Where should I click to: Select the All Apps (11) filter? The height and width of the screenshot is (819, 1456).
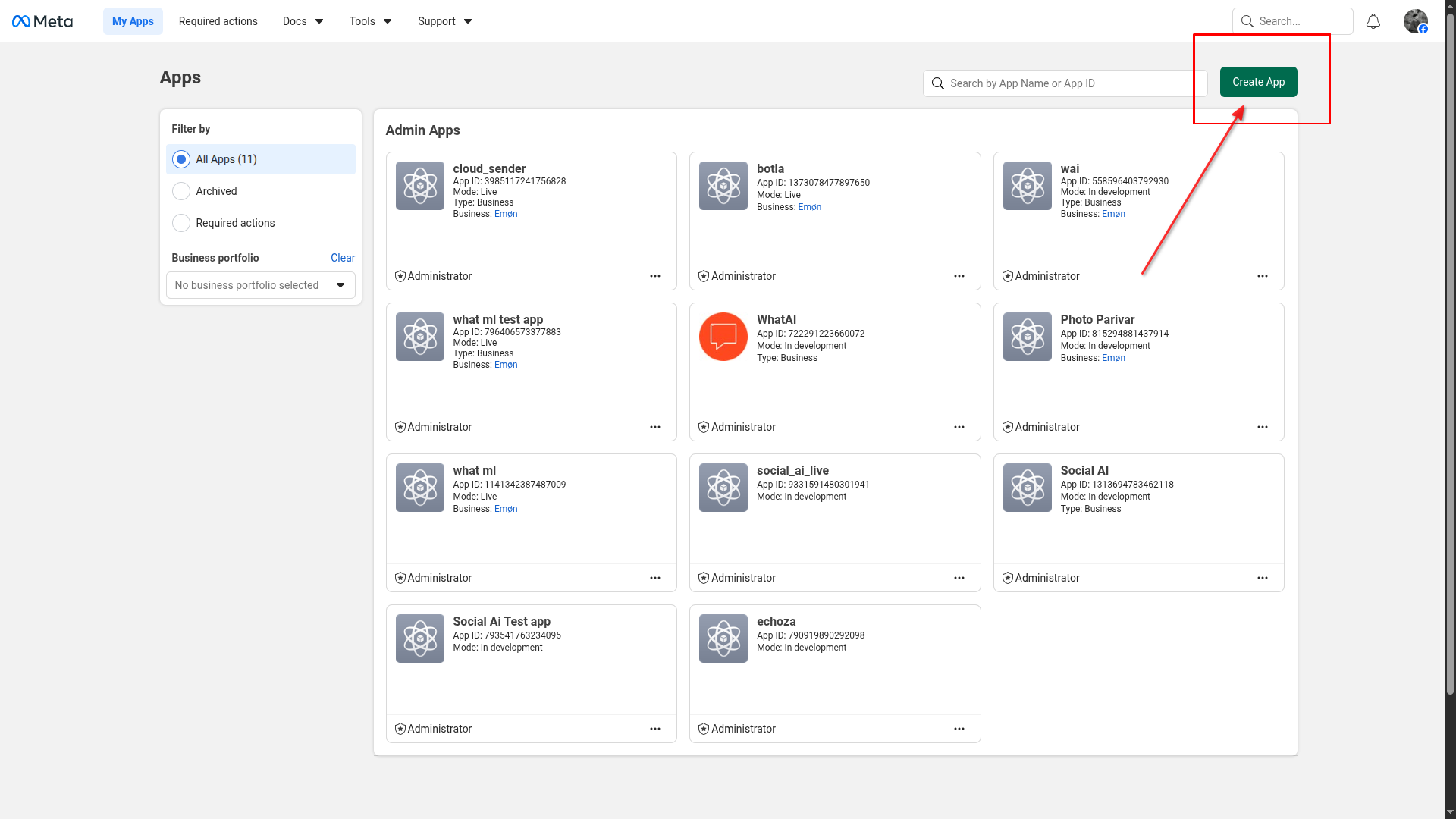pyautogui.click(x=181, y=159)
